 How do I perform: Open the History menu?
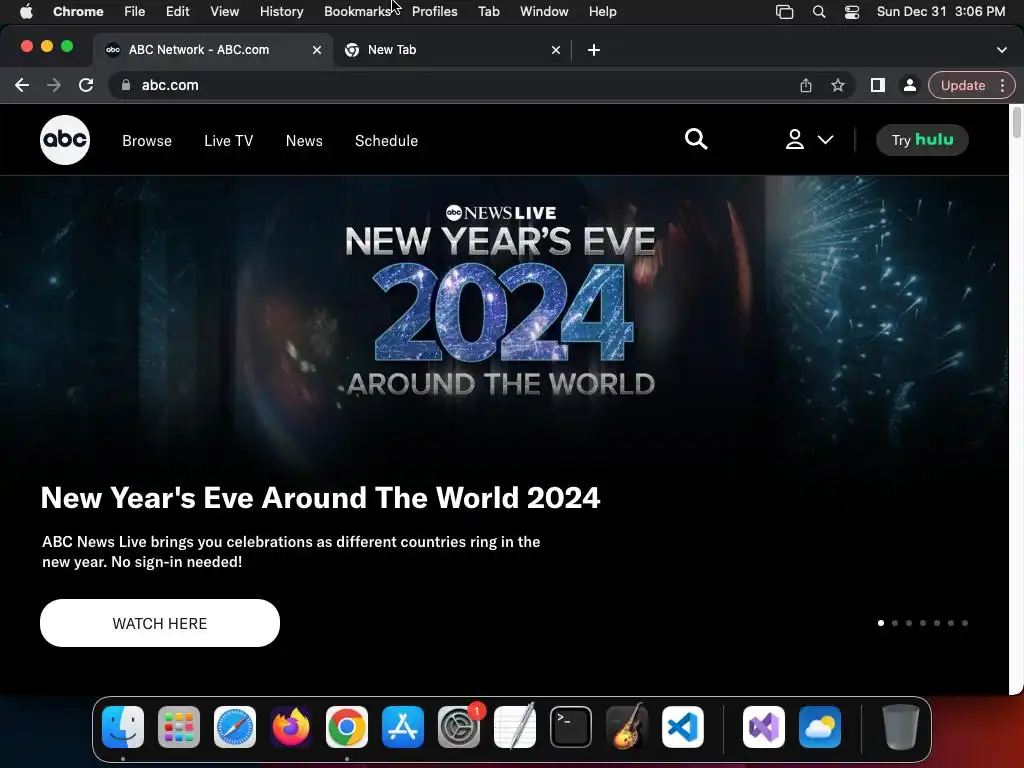coord(281,11)
